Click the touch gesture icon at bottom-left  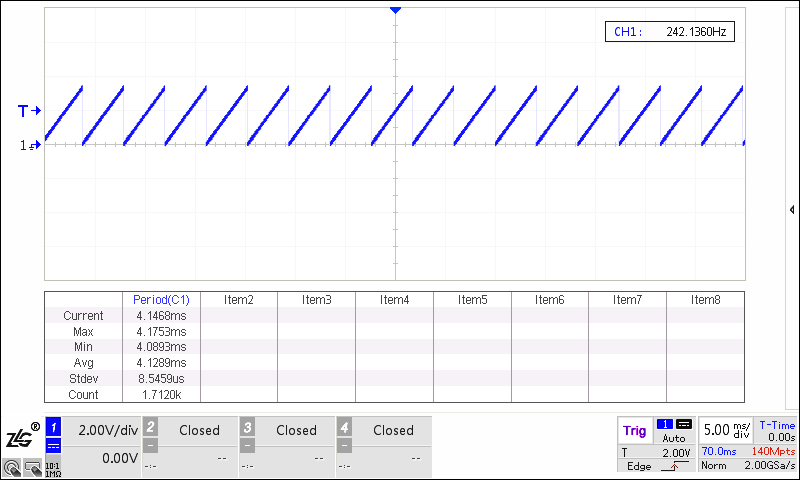11,466
